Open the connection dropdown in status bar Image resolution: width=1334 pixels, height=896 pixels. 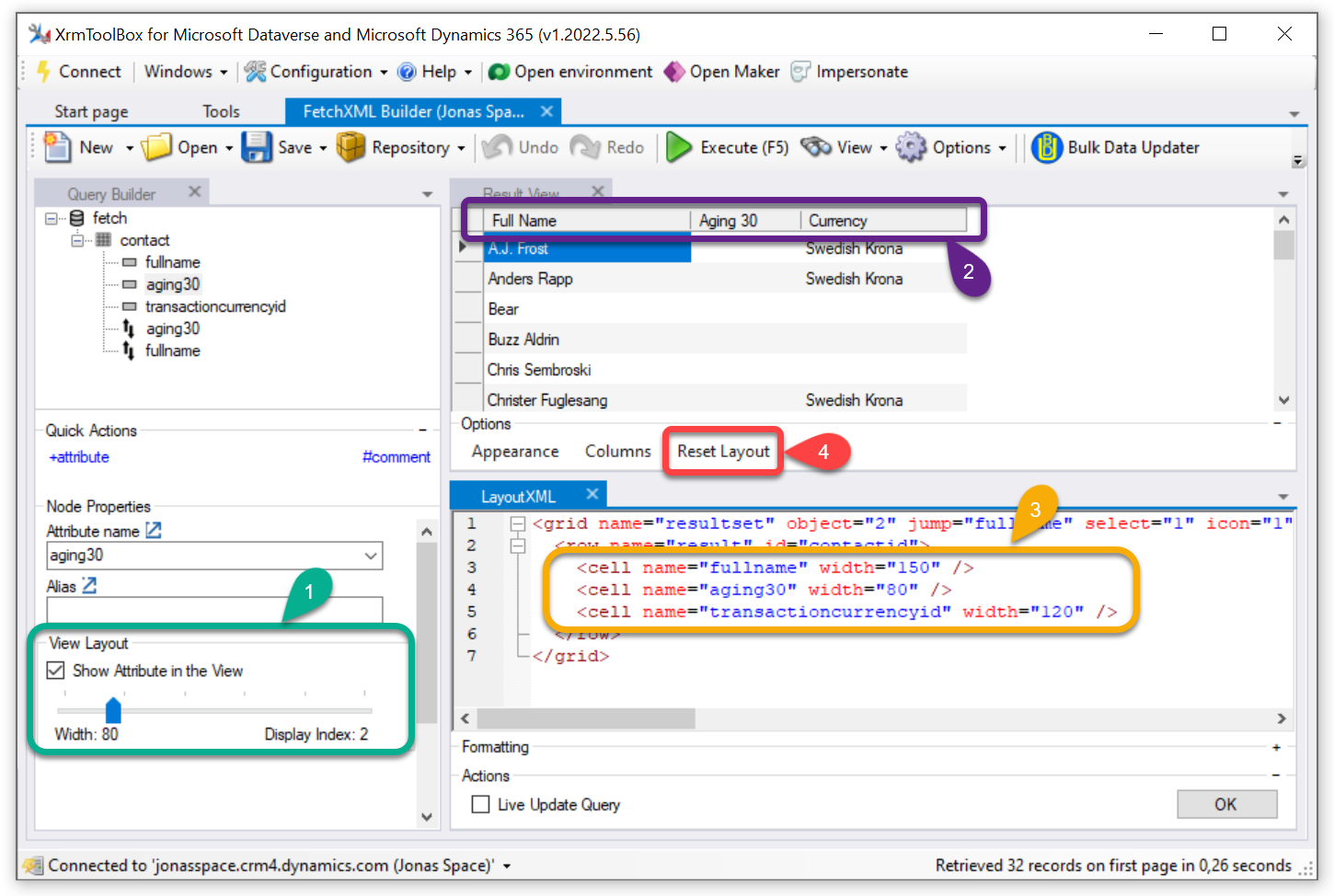coord(507,866)
